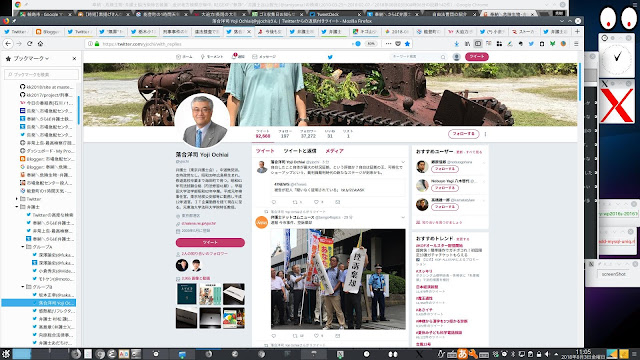This screenshot has width=640, height=360.
Task: Click the screenShot window label
Action: 613,274
